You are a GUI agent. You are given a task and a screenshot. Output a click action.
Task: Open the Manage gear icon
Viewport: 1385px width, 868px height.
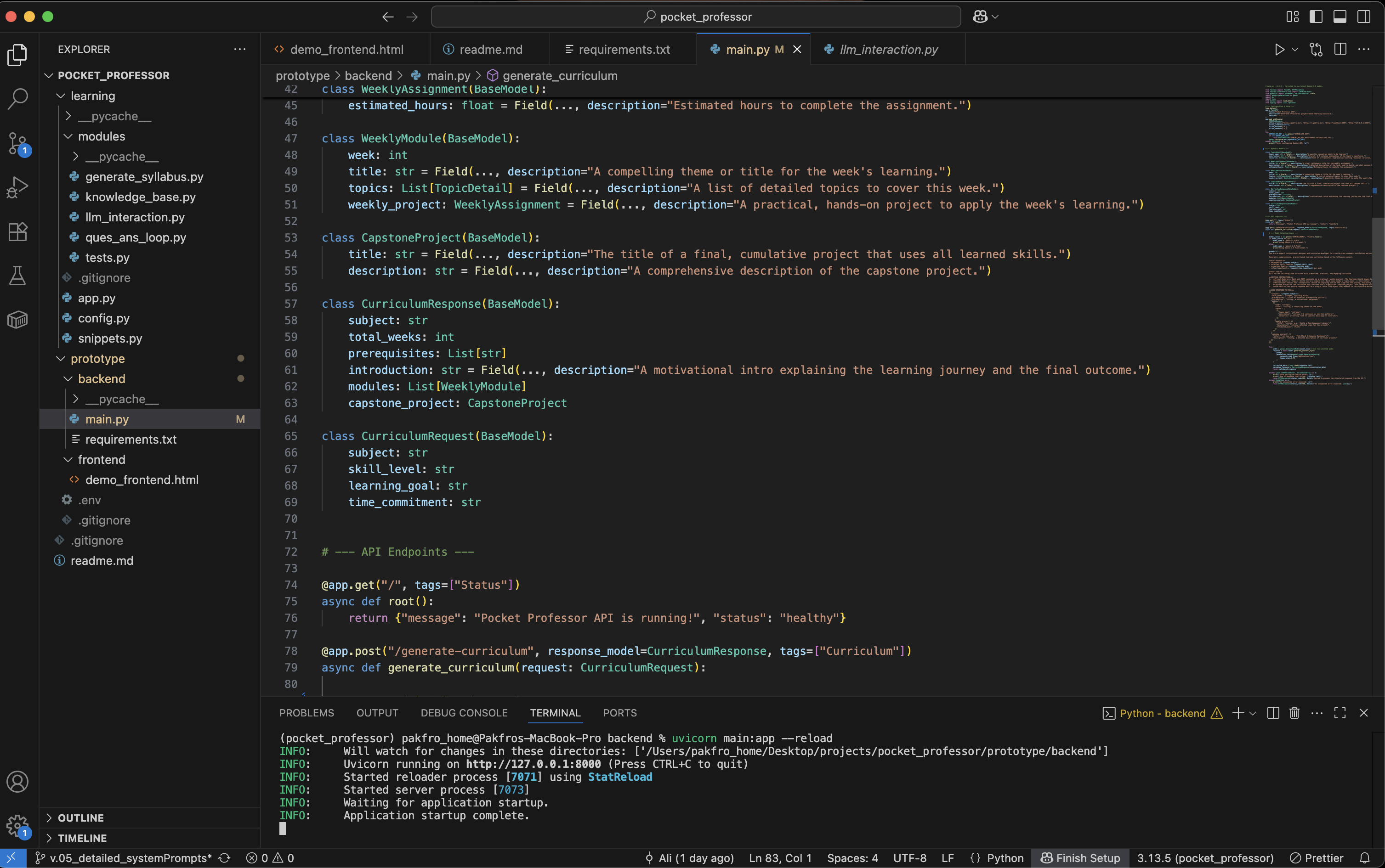[18, 826]
